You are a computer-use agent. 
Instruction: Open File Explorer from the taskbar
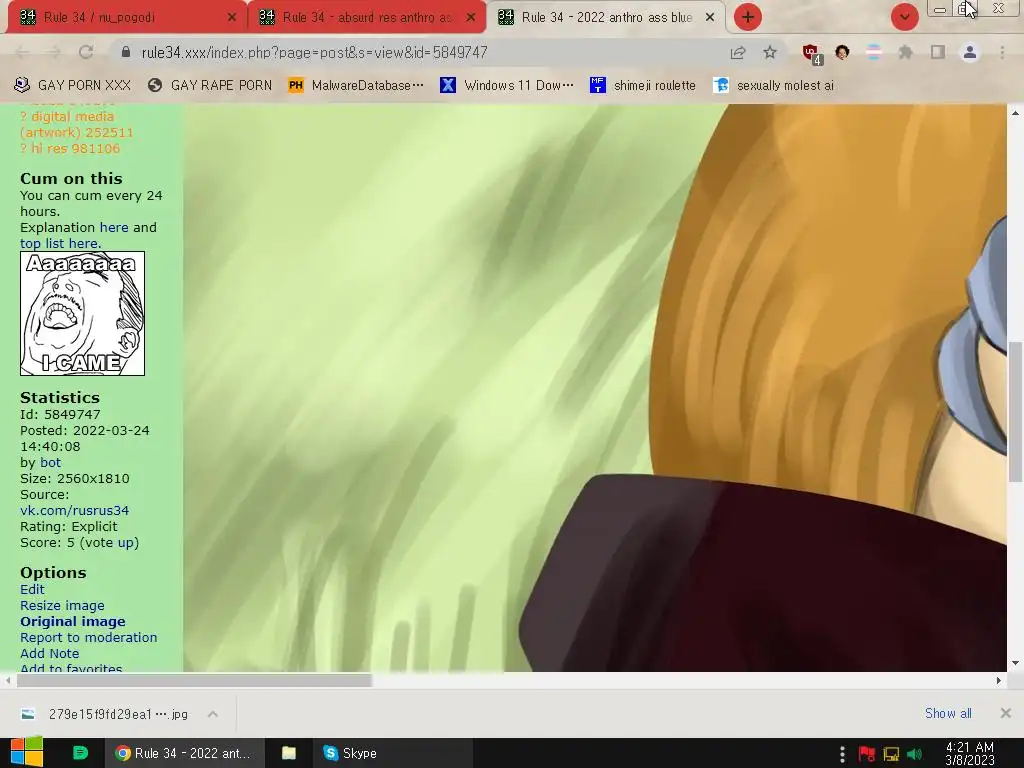tap(289, 753)
